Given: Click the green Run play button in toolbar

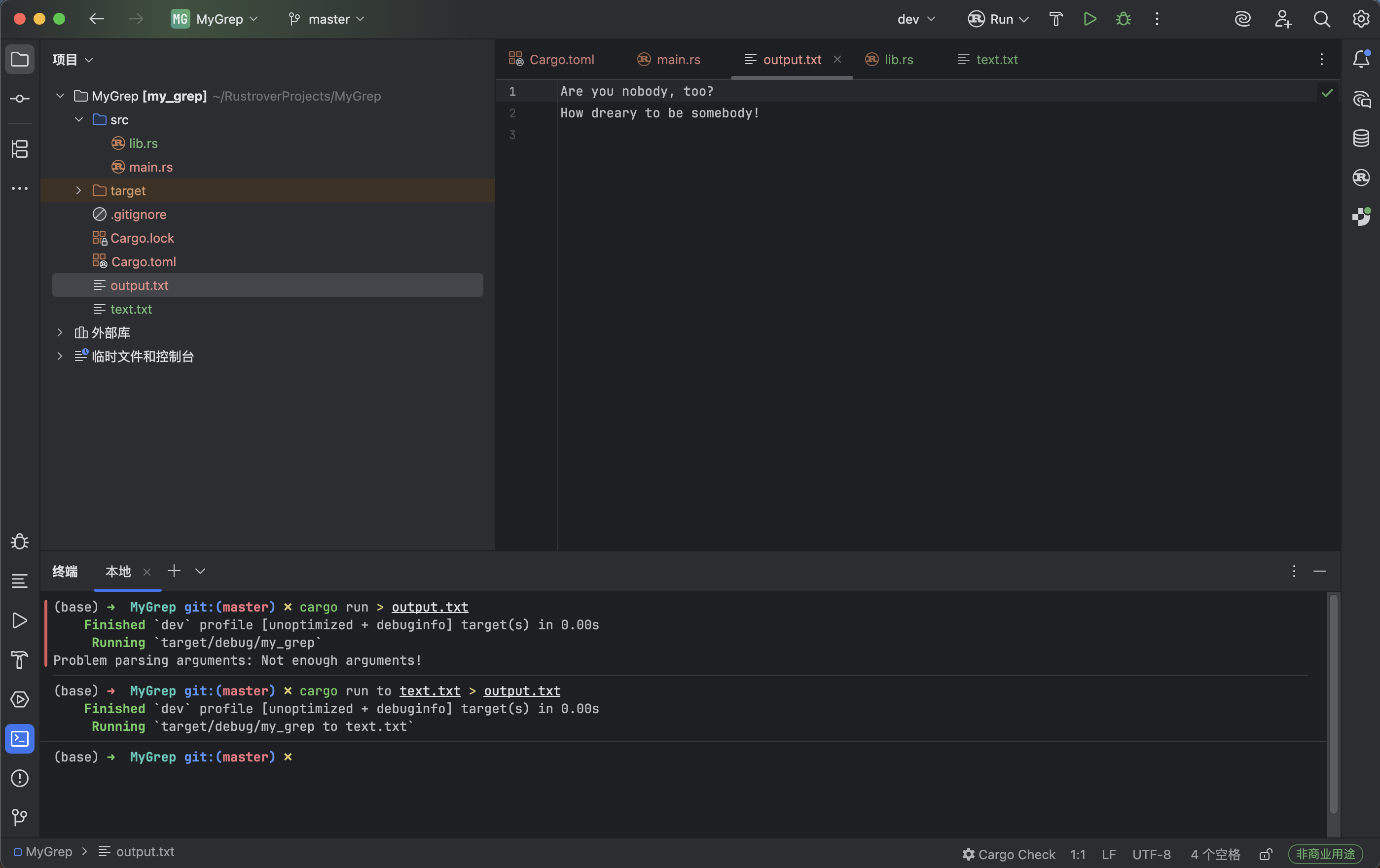Looking at the screenshot, I should pyautogui.click(x=1089, y=19).
